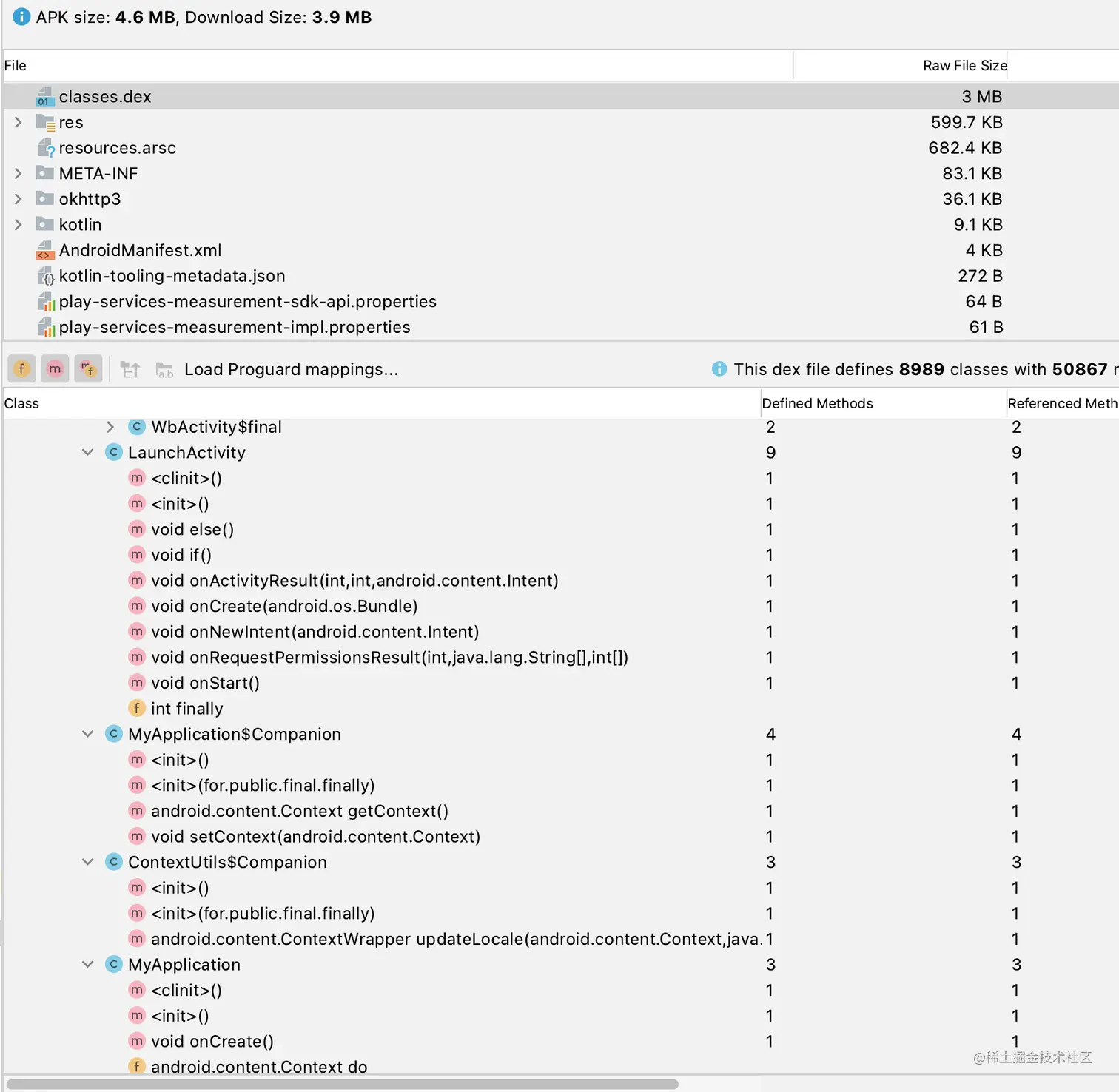Click play-services-measurement-sdk-api.properties file icon
Image resolution: width=1119 pixels, height=1092 pixels.
click(x=45, y=301)
